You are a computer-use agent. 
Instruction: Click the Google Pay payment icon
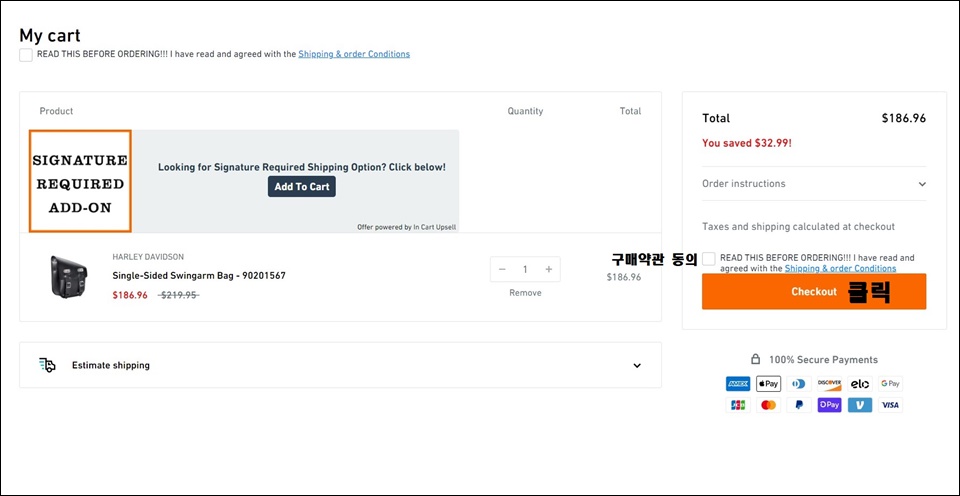pos(890,384)
